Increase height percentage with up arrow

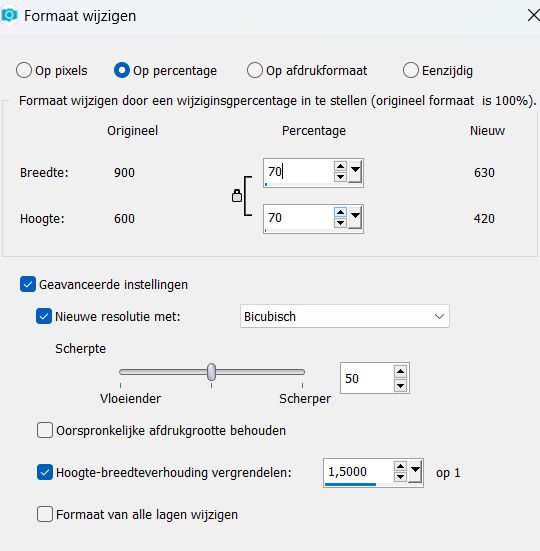coord(340,212)
